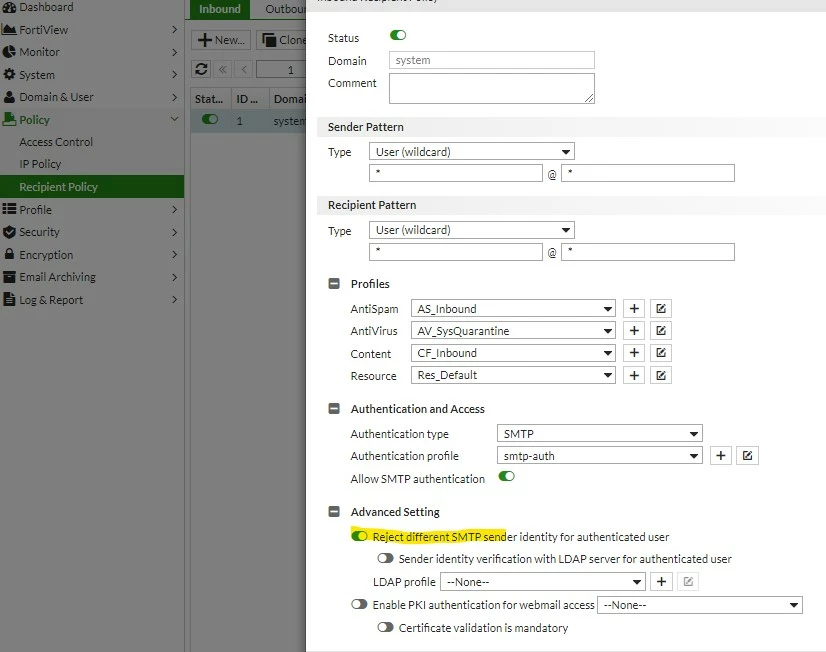Collapse the Advanced Setting section
The image size is (826, 652).
334,511
